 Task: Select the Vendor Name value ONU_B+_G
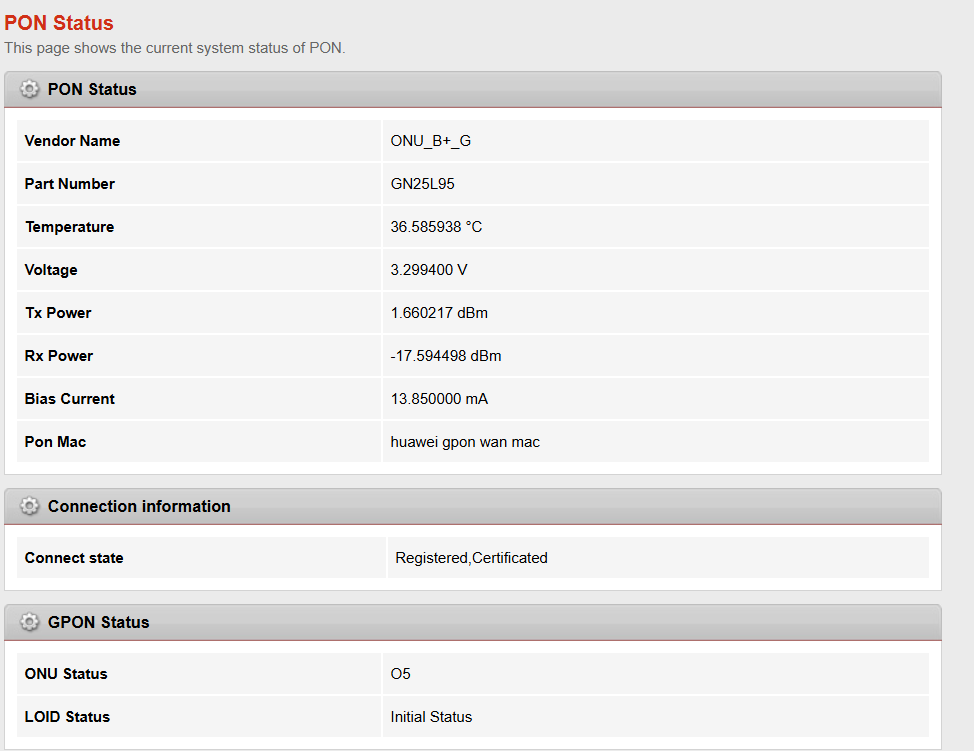[x=430, y=141]
